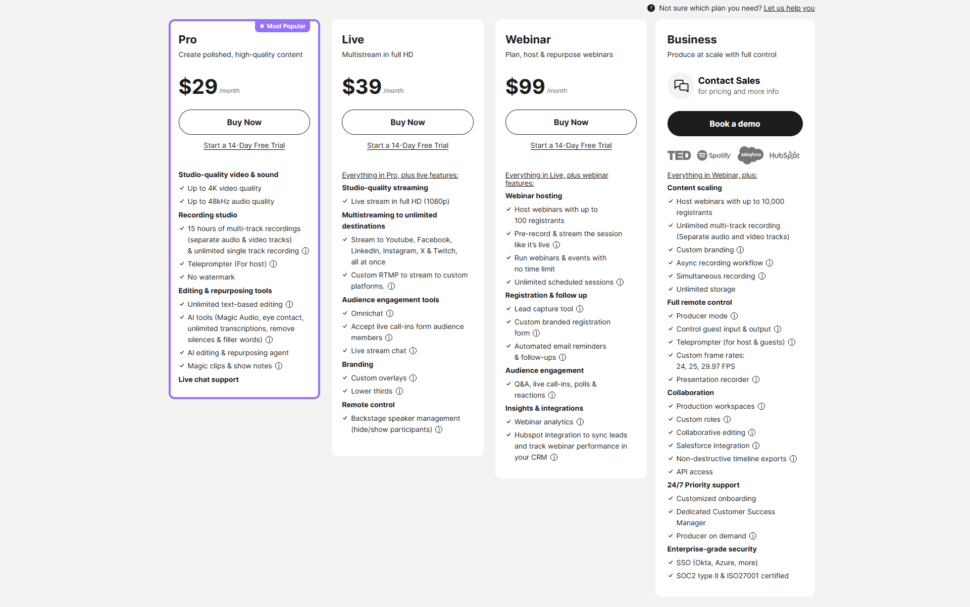
Task: Click the Book a demo button
Action: (735, 124)
